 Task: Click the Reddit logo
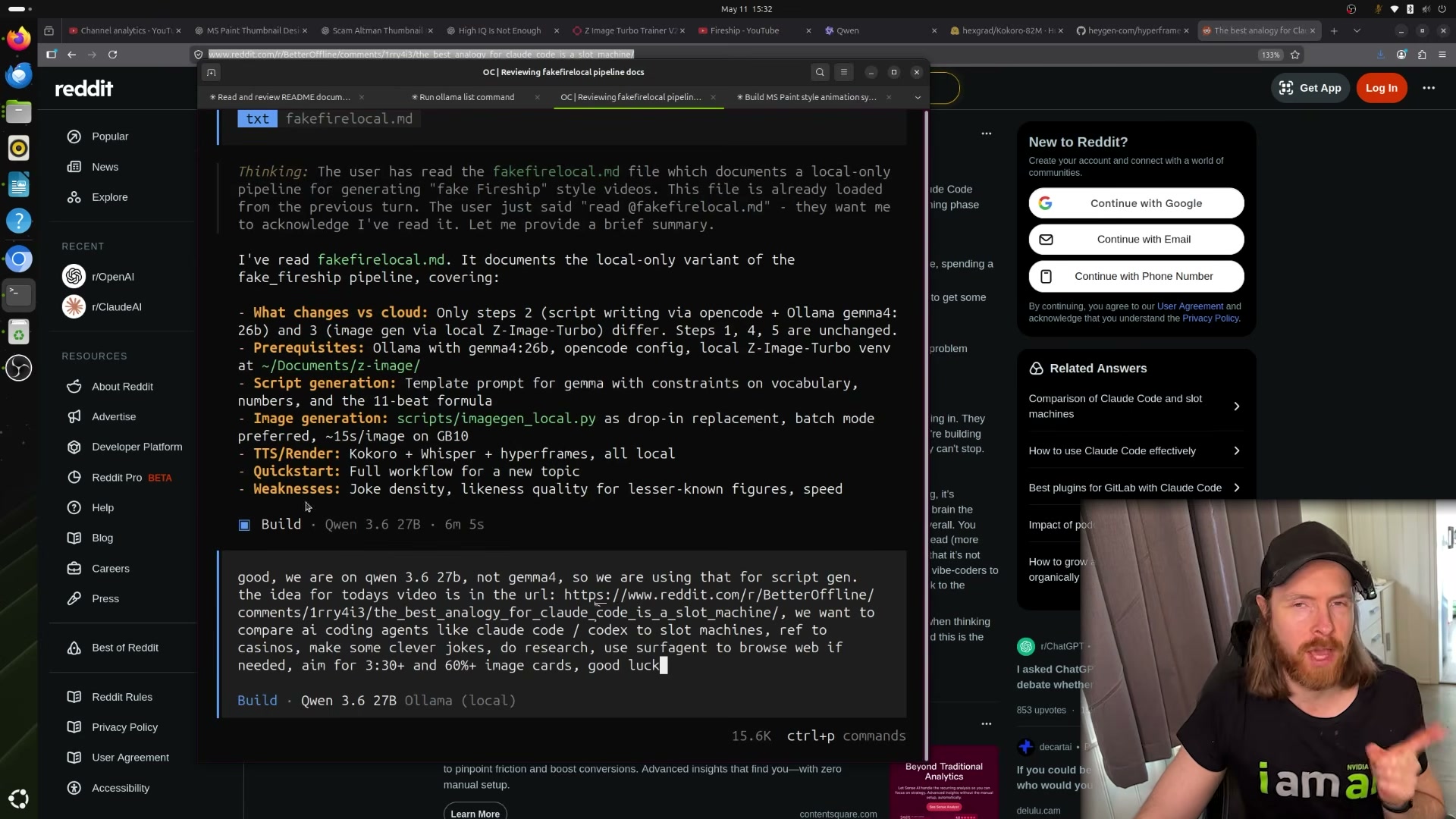click(84, 88)
